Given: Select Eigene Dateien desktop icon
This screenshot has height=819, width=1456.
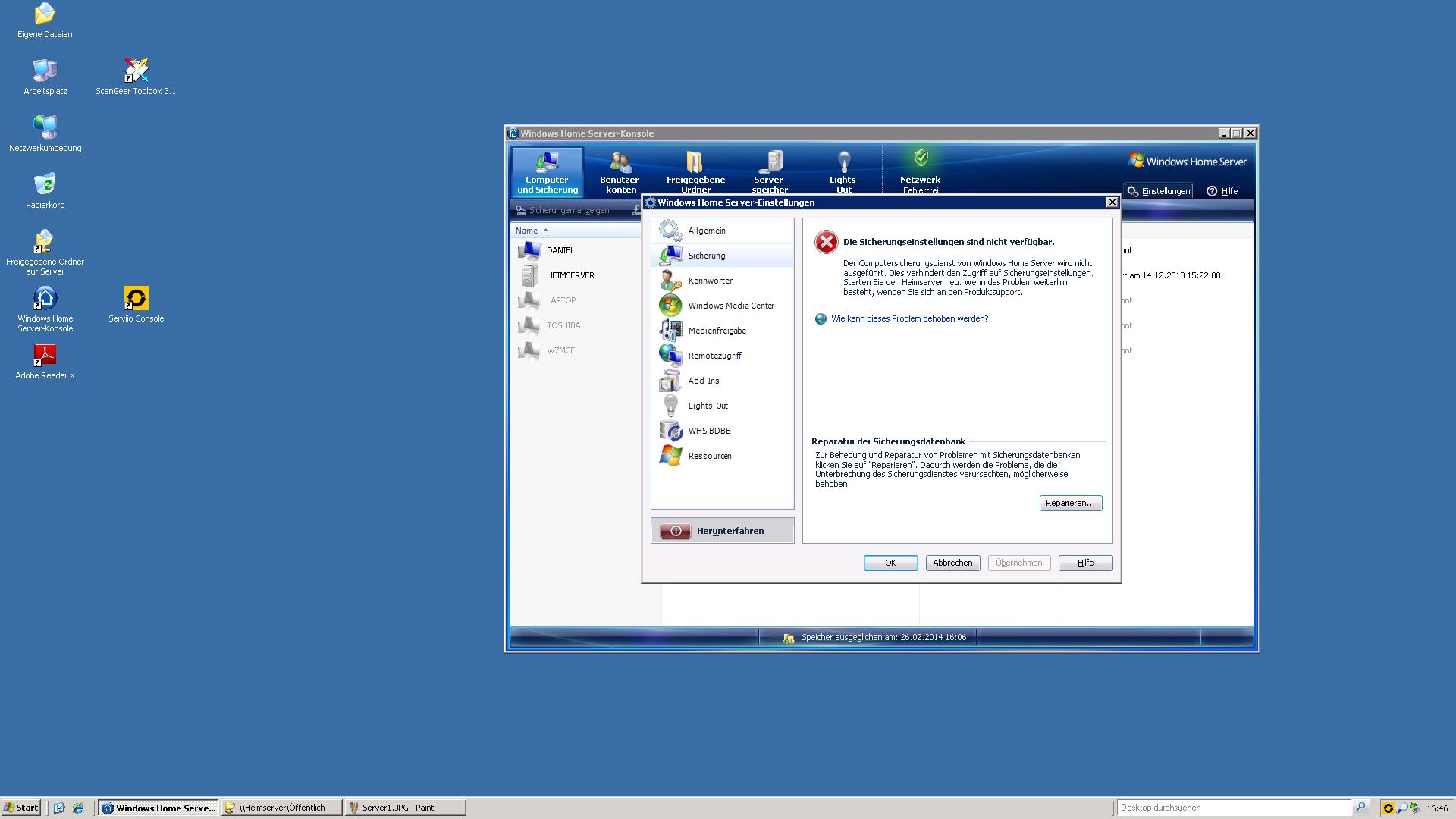Looking at the screenshot, I should pyautogui.click(x=45, y=20).
